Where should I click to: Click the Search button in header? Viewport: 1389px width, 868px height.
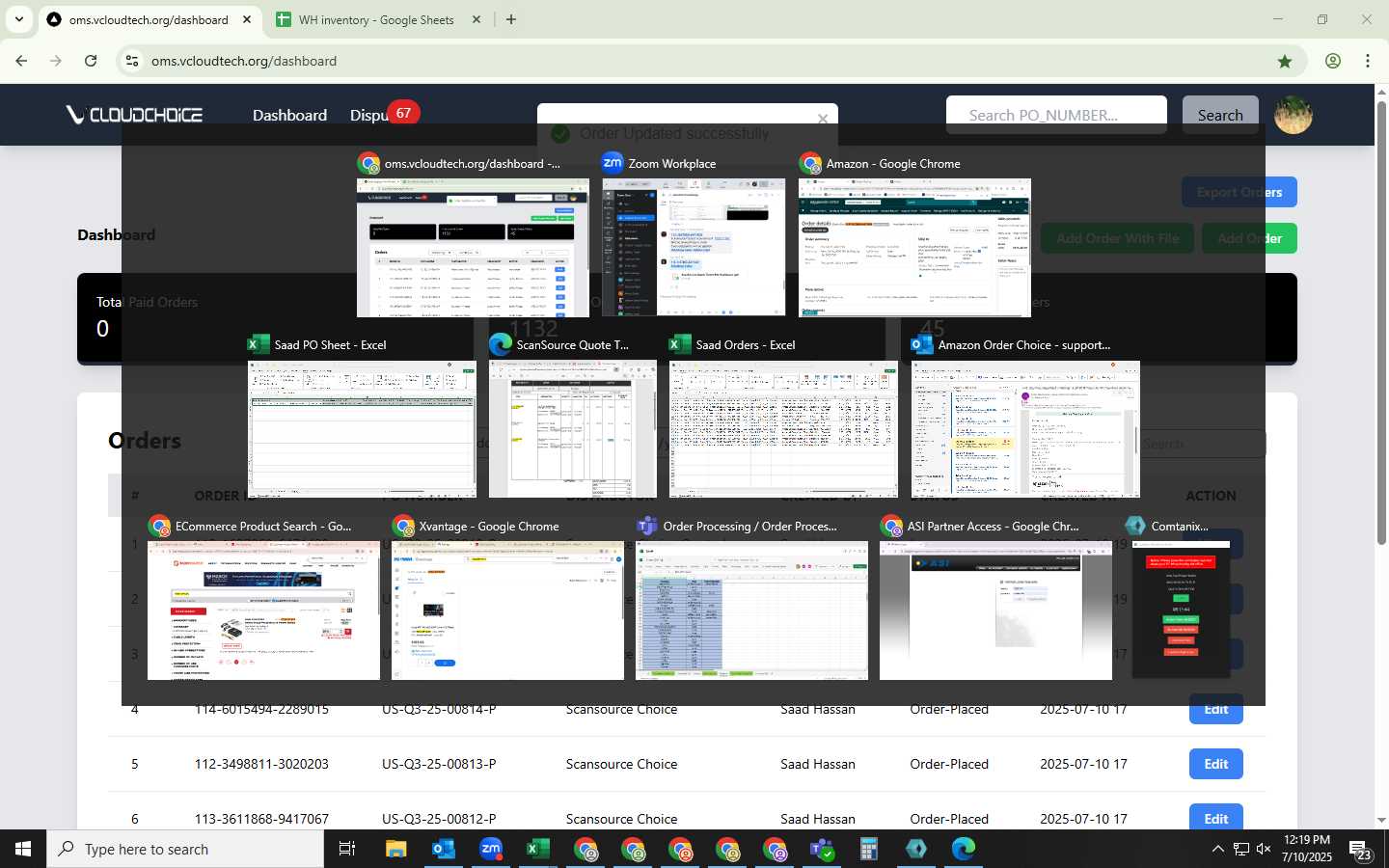pos(1220,115)
